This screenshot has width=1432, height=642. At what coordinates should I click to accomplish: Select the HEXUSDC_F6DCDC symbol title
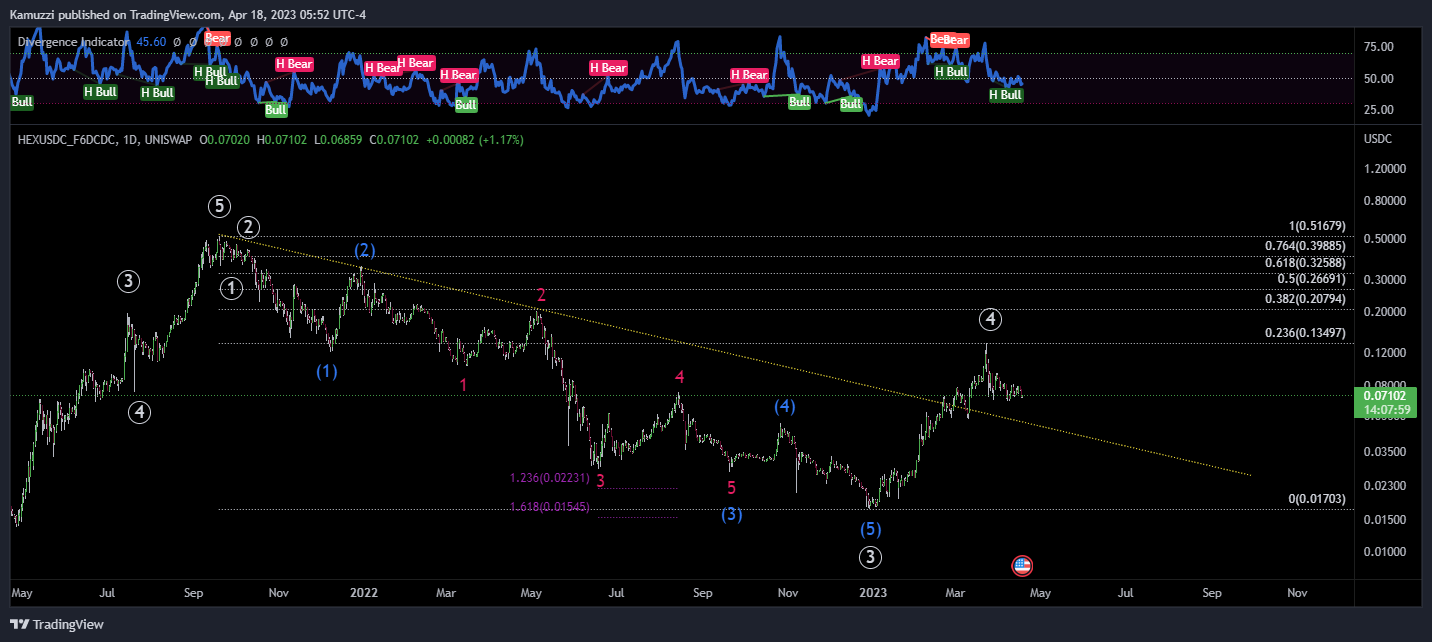(x=65, y=140)
